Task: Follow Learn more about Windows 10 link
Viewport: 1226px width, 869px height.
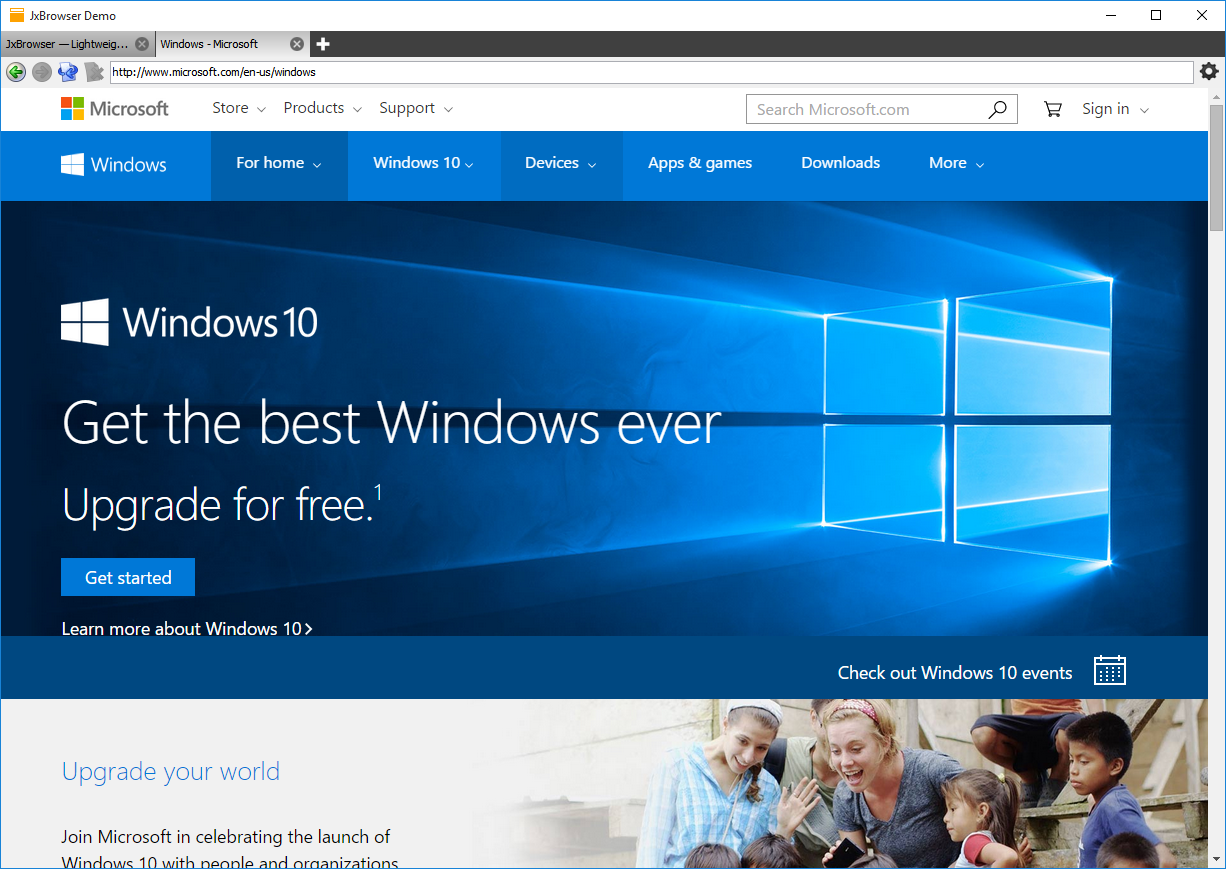Action: [187, 629]
